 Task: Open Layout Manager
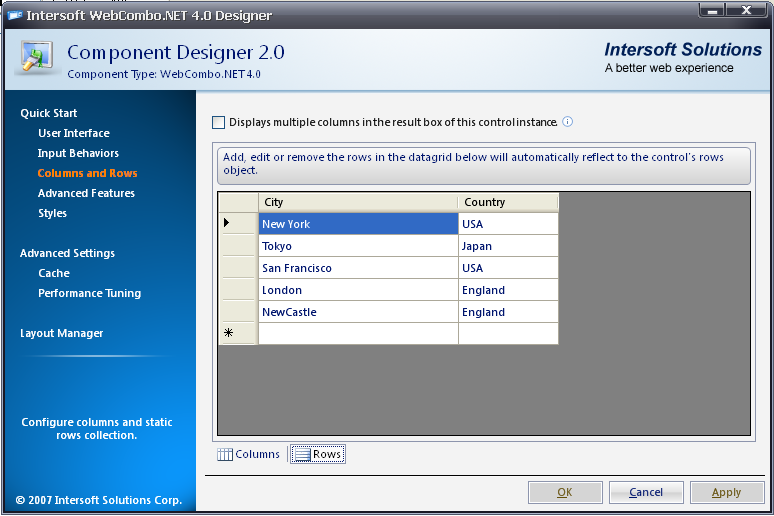pos(61,333)
